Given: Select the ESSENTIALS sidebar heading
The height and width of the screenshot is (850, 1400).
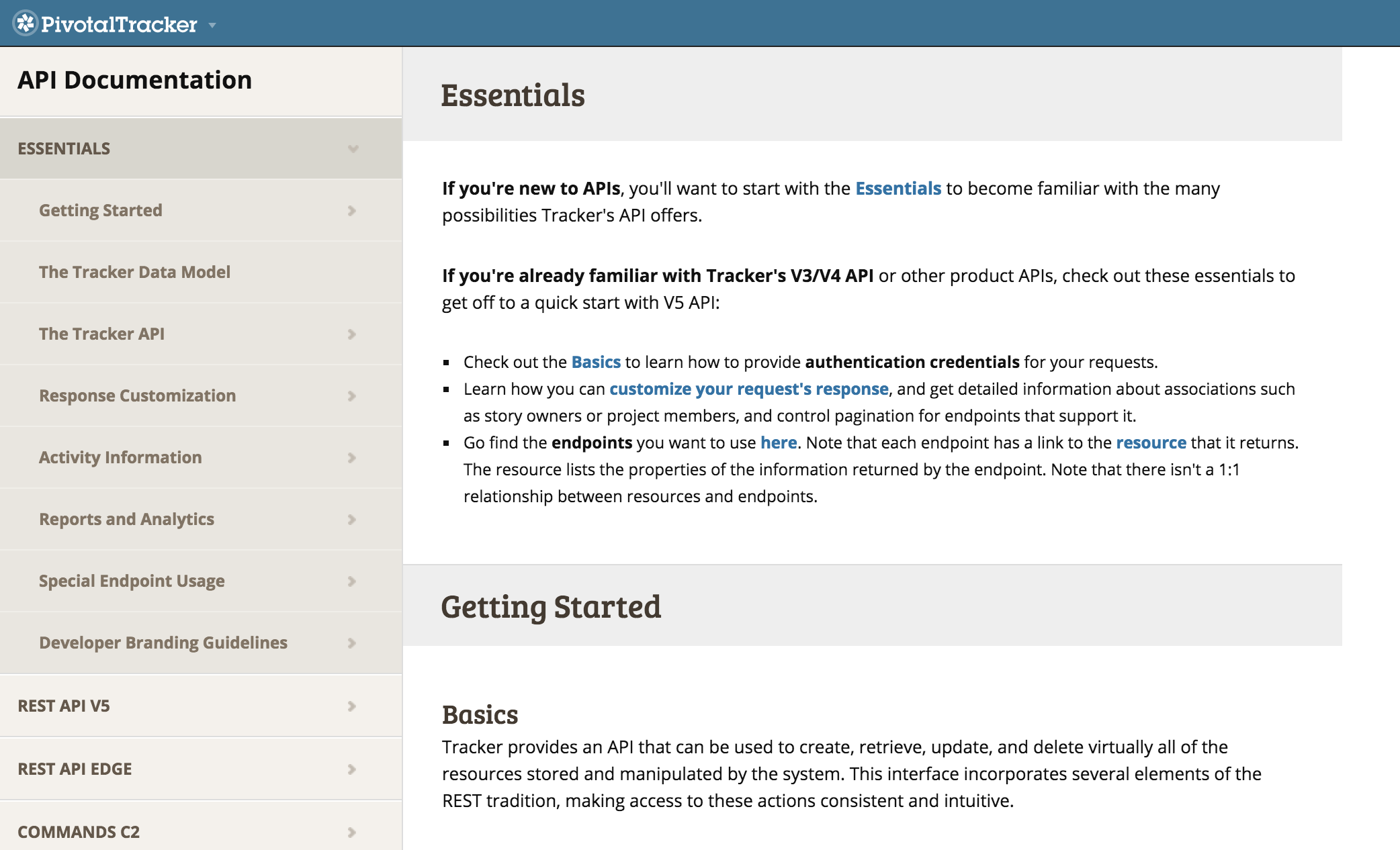Looking at the screenshot, I should [64, 148].
